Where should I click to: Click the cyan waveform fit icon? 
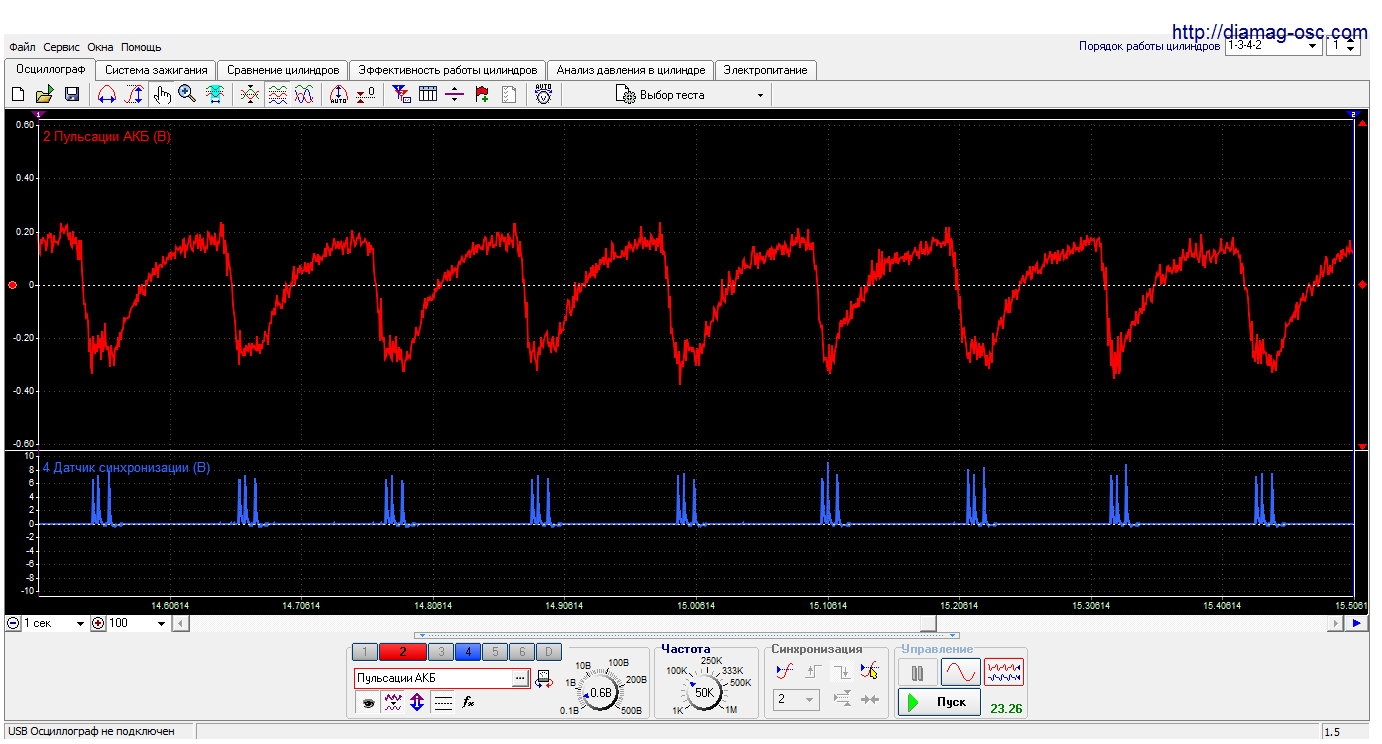(214, 95)
